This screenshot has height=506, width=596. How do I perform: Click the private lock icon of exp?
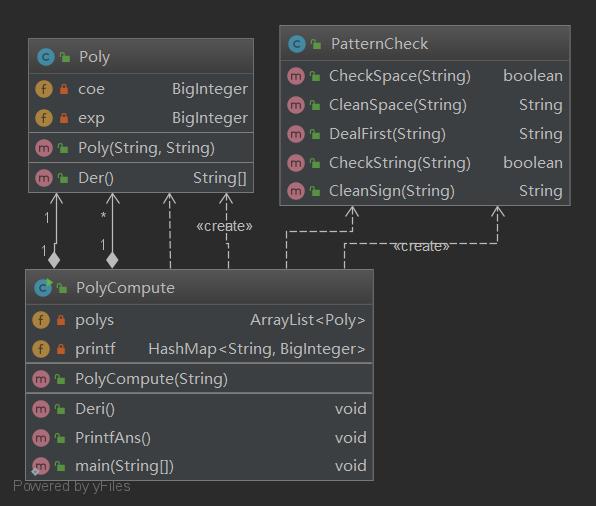click(64, 118)
